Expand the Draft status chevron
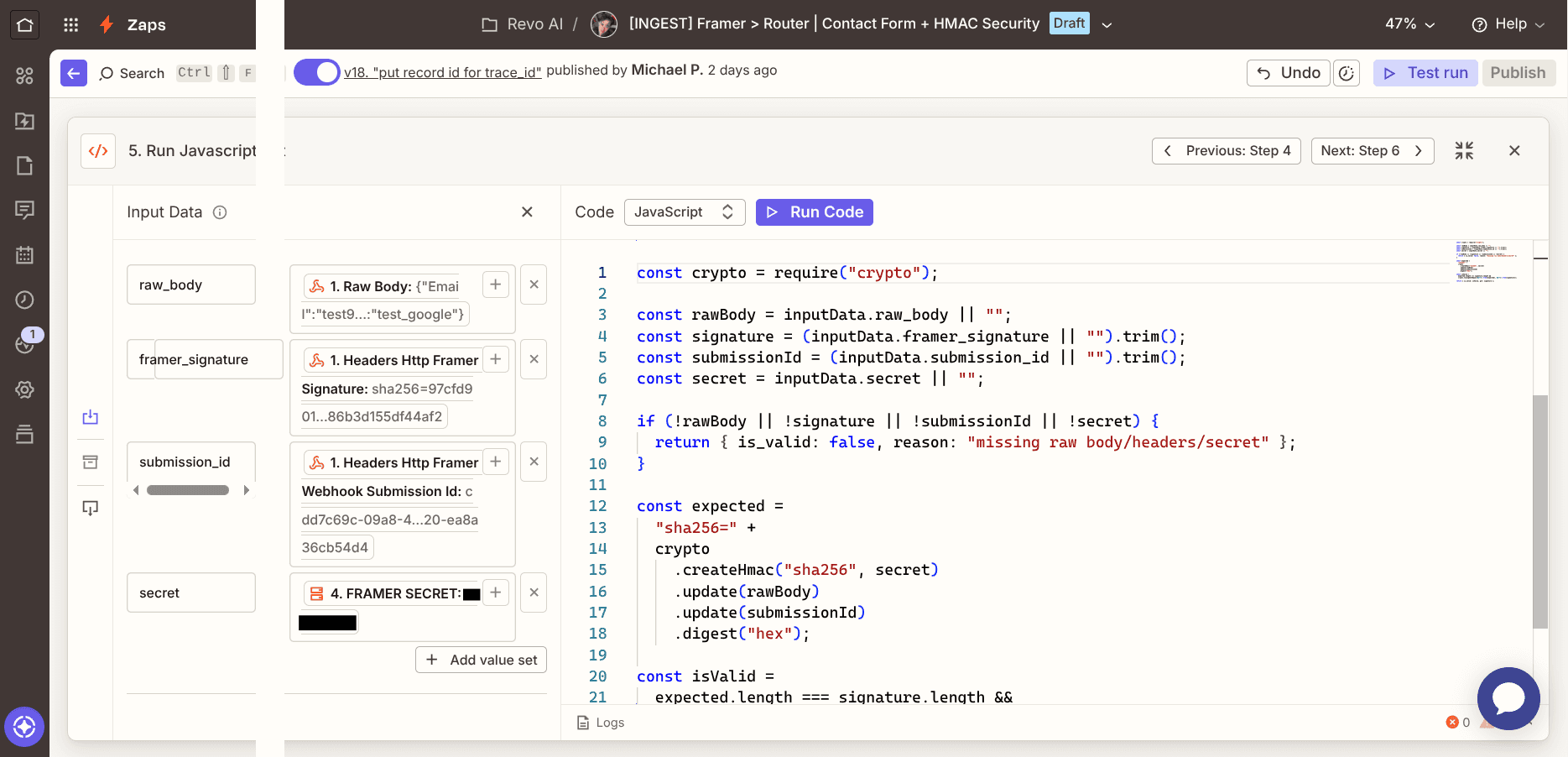The height and width of the screenshot is (757, 1568). coord(1107,25)
